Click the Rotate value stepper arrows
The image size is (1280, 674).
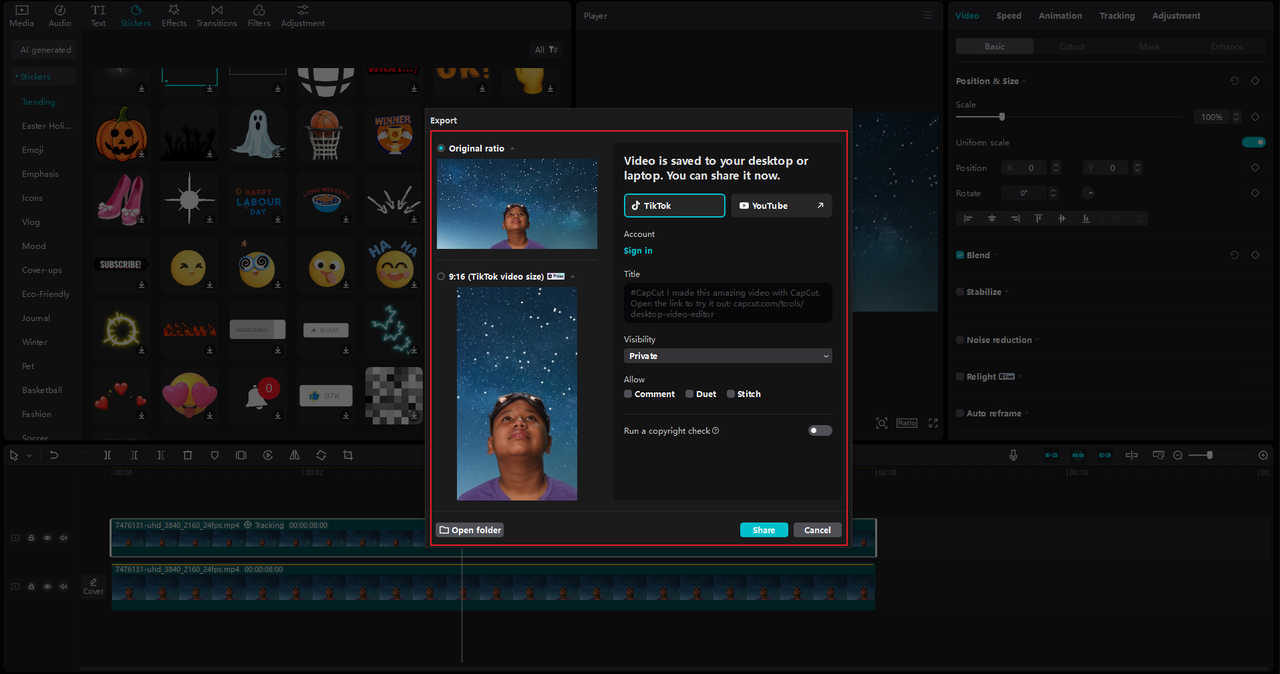click(x=1053, y=192)
